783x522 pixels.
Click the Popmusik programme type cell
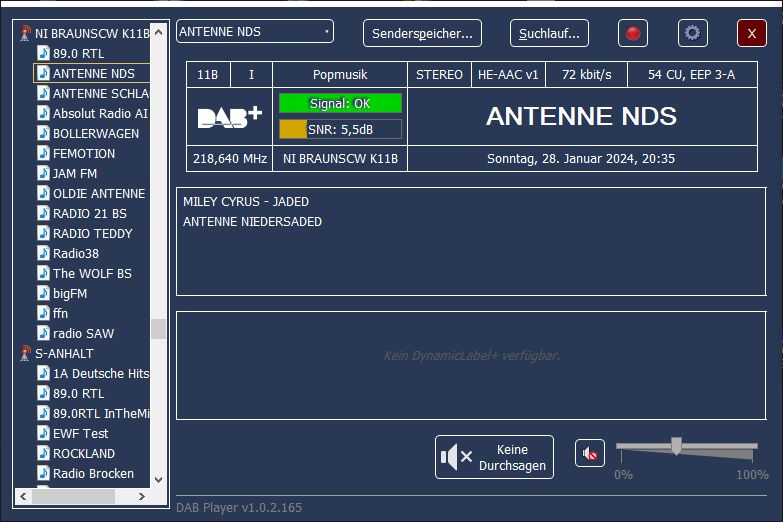coord(340,74)
